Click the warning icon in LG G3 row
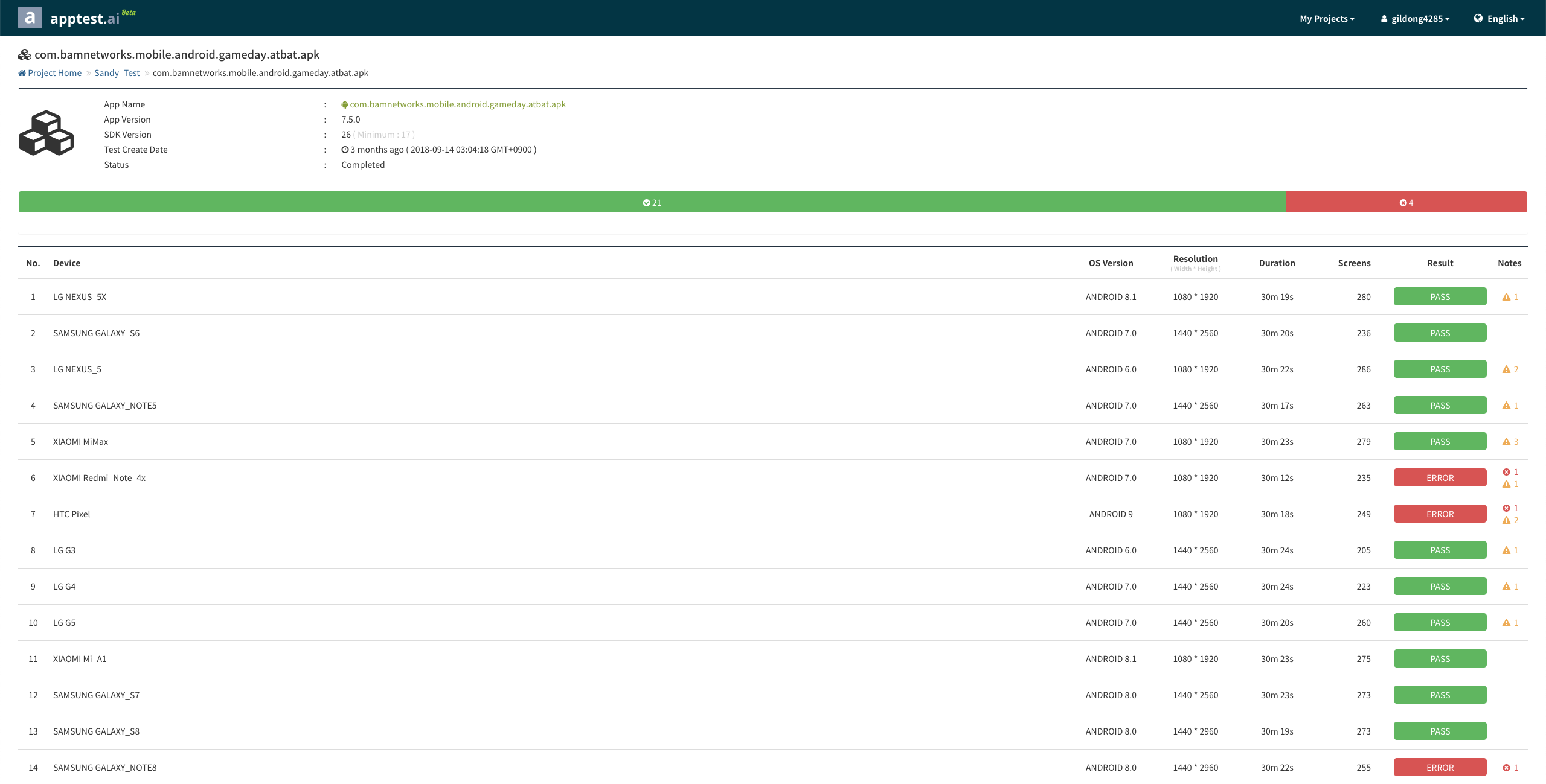Image resolution: width=1546 pixels, height=784 pixels. click(1506, 550)
